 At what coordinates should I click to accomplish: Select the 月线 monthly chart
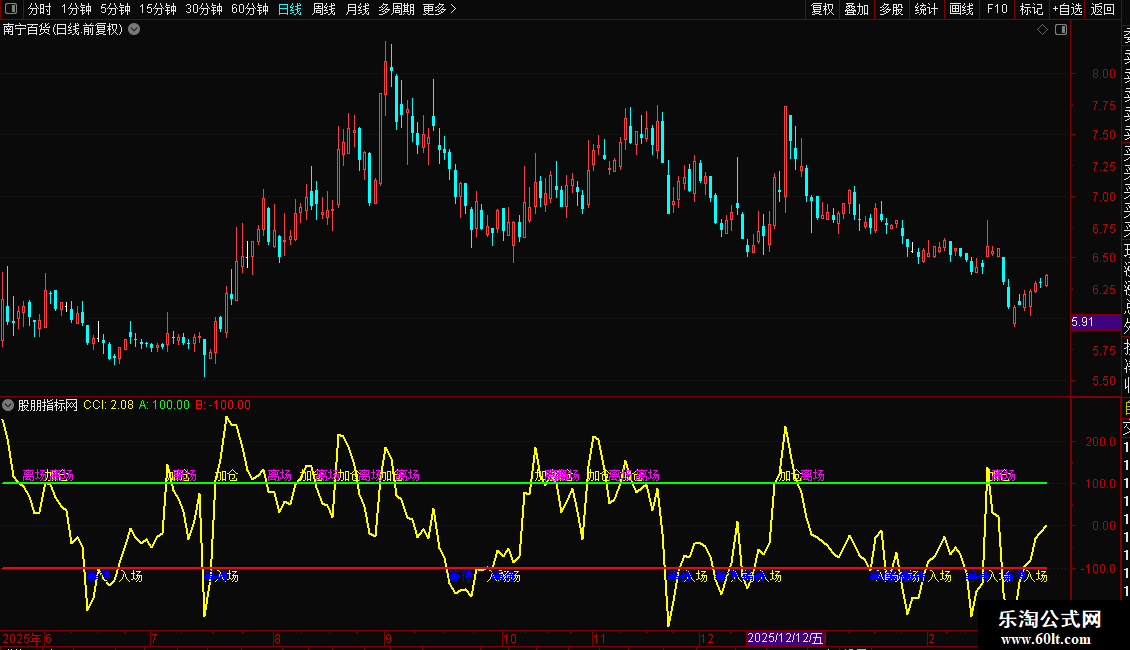tap(357, 9)
